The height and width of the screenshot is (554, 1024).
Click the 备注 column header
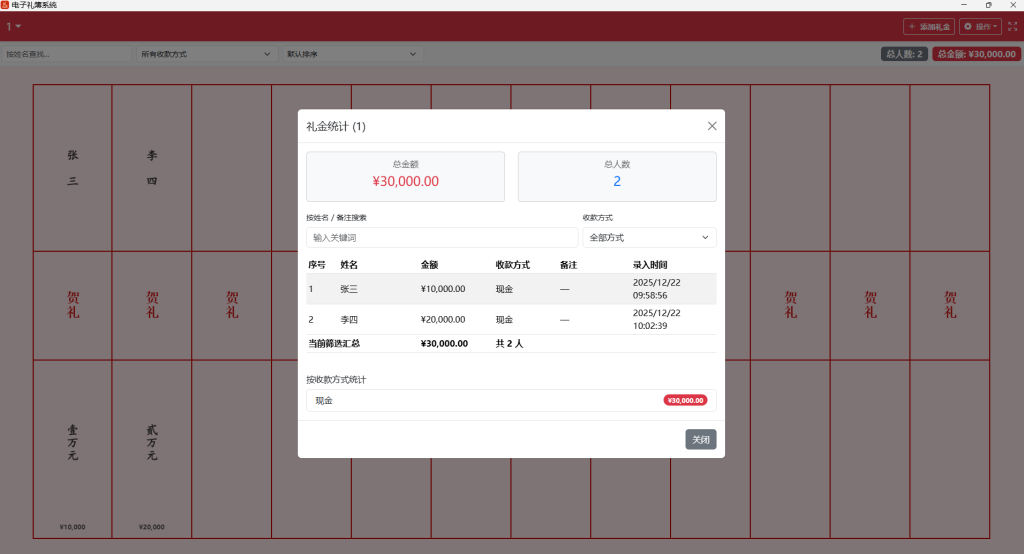[x=569, y=265]
